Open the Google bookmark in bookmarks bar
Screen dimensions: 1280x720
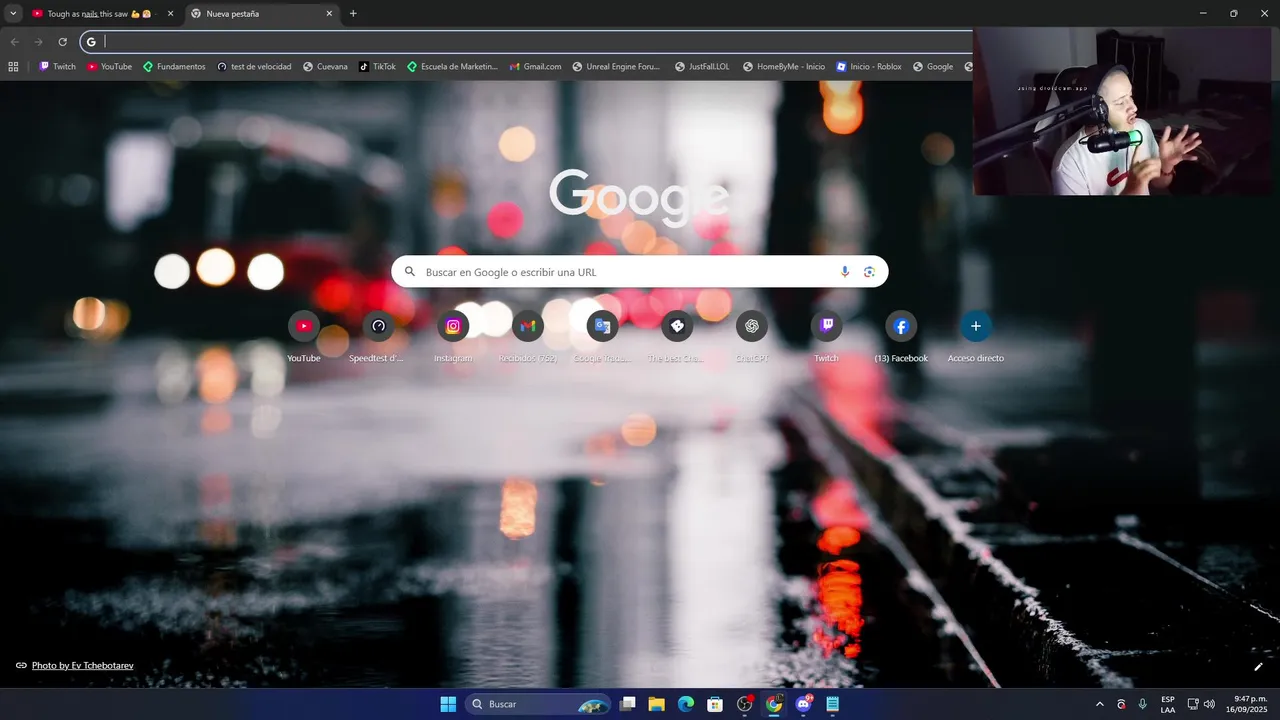(x=932, y=67)
